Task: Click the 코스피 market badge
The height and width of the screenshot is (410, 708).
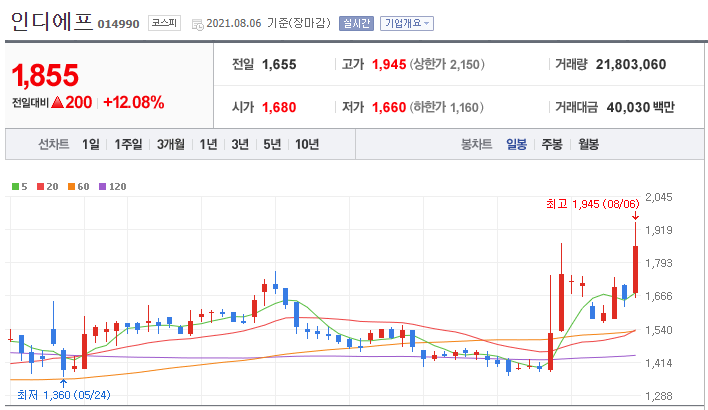Action: coord(164,23)
